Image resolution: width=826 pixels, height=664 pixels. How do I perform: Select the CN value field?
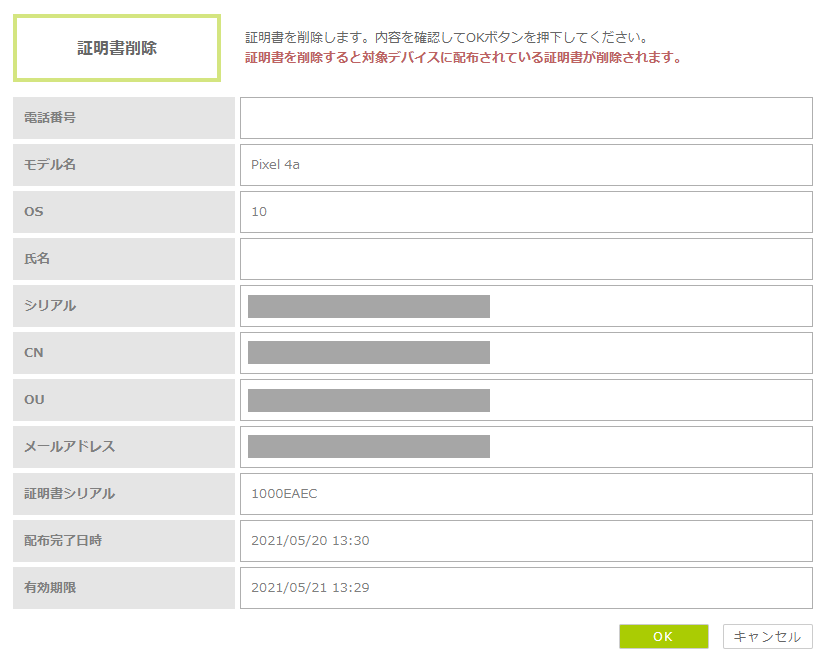click(x=526, y=353)
